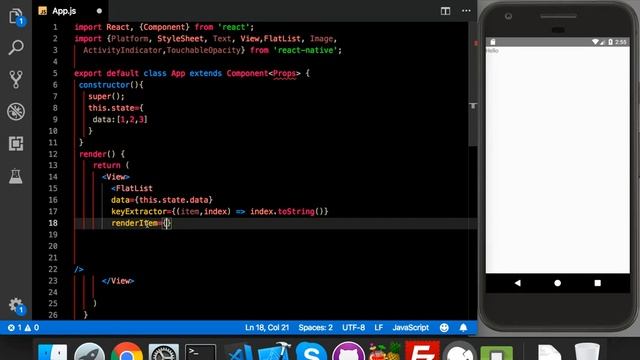Open Trash from the dock
This screenshot has height=360, width=640.
click(587, 352)
